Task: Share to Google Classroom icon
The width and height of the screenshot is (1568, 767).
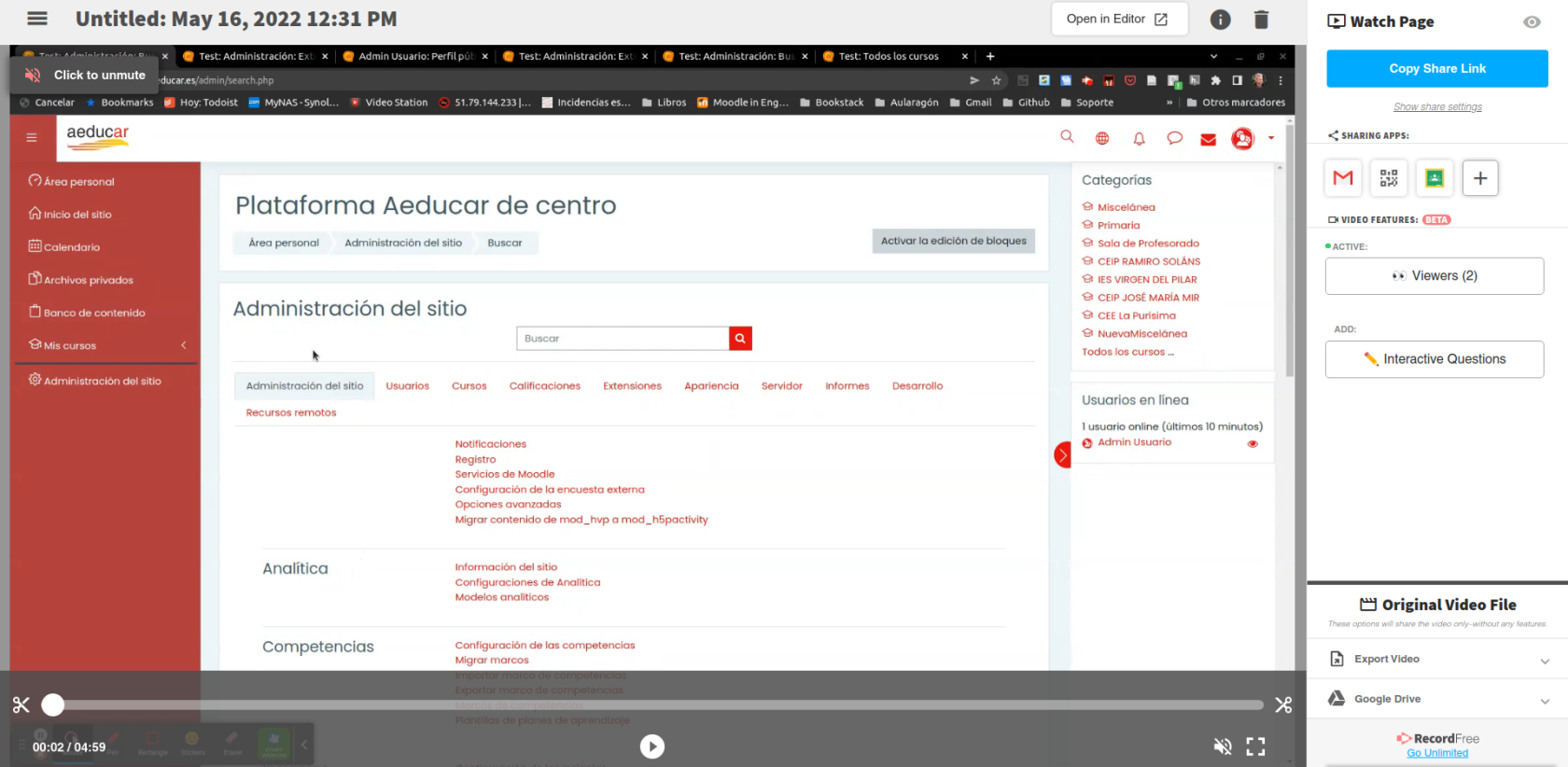Action: pos(1435,177)
